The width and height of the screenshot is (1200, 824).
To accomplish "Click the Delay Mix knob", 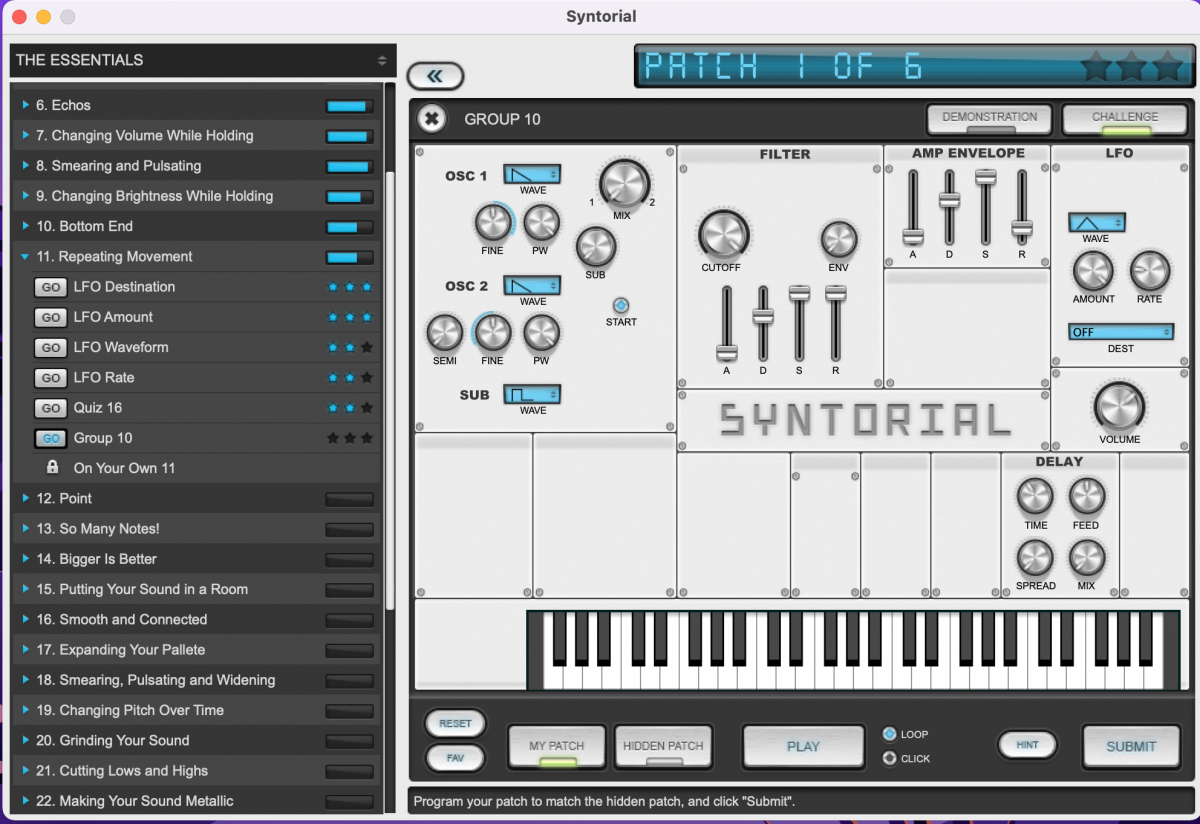I will click(1086, 558).
